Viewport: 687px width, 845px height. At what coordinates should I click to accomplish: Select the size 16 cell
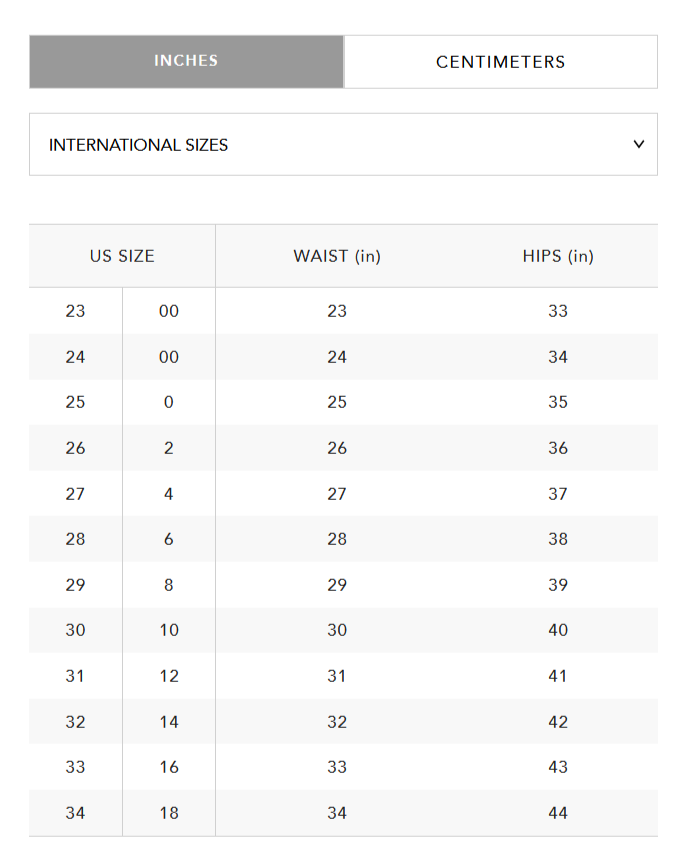(x=169, y=767)
